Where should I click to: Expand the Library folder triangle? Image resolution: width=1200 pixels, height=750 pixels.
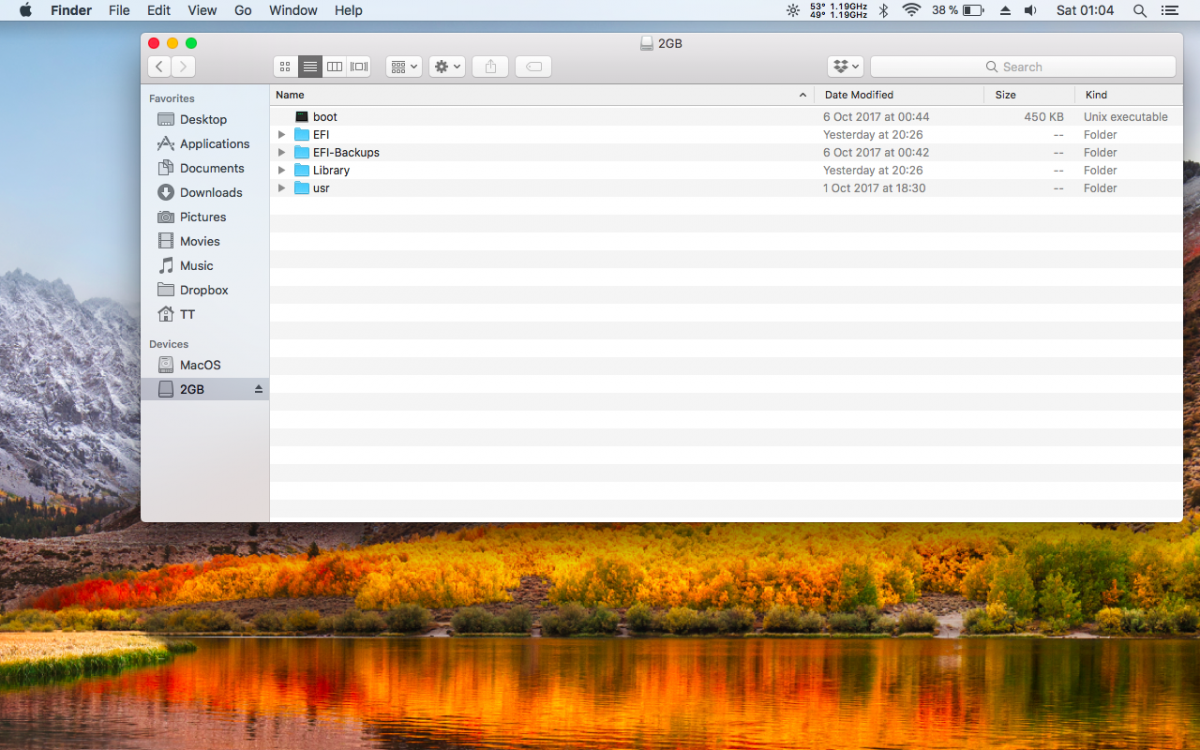282,171
